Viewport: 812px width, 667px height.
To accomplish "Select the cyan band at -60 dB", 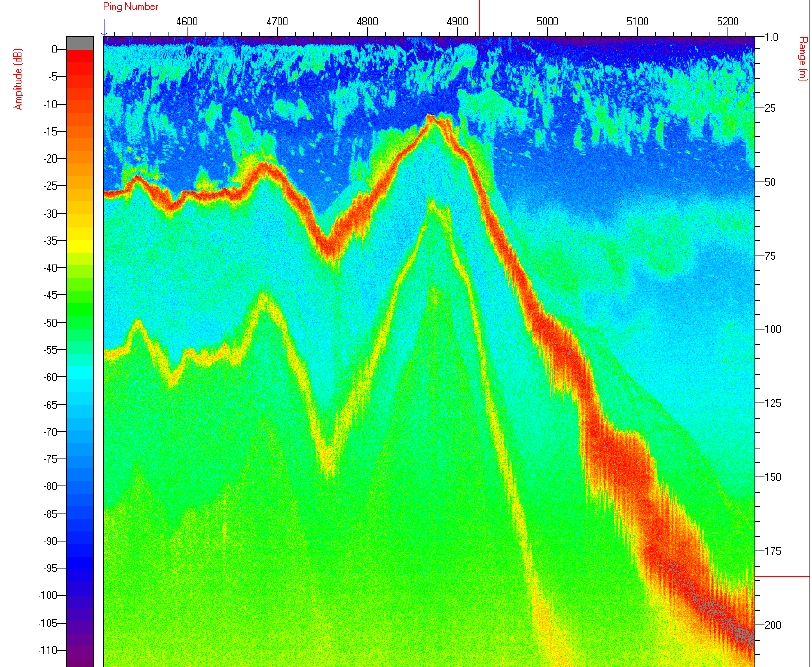I will (80, 377).
